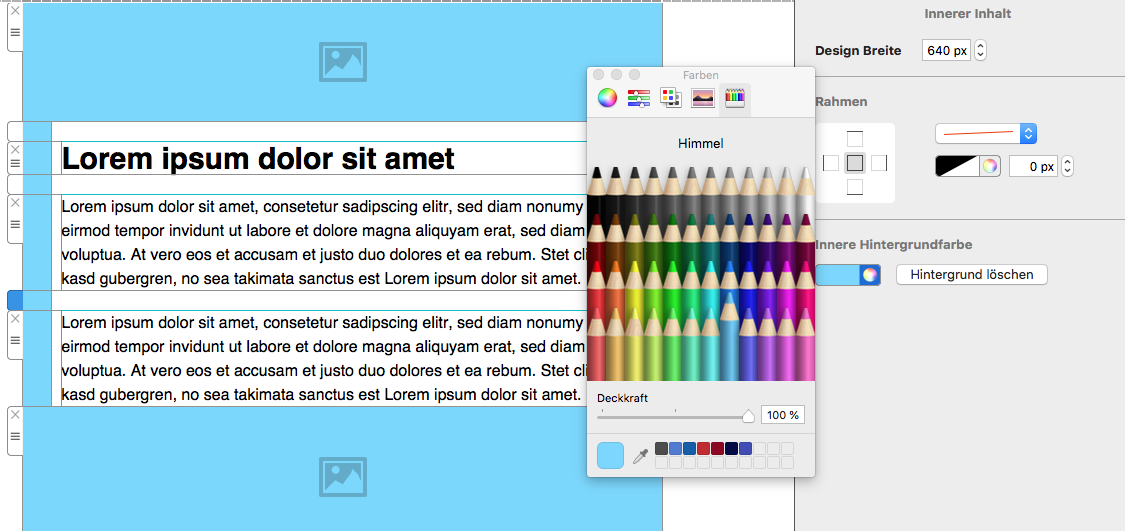
Task: Click the black-white Rahmen color swatch
Action: tap(957, 166)
